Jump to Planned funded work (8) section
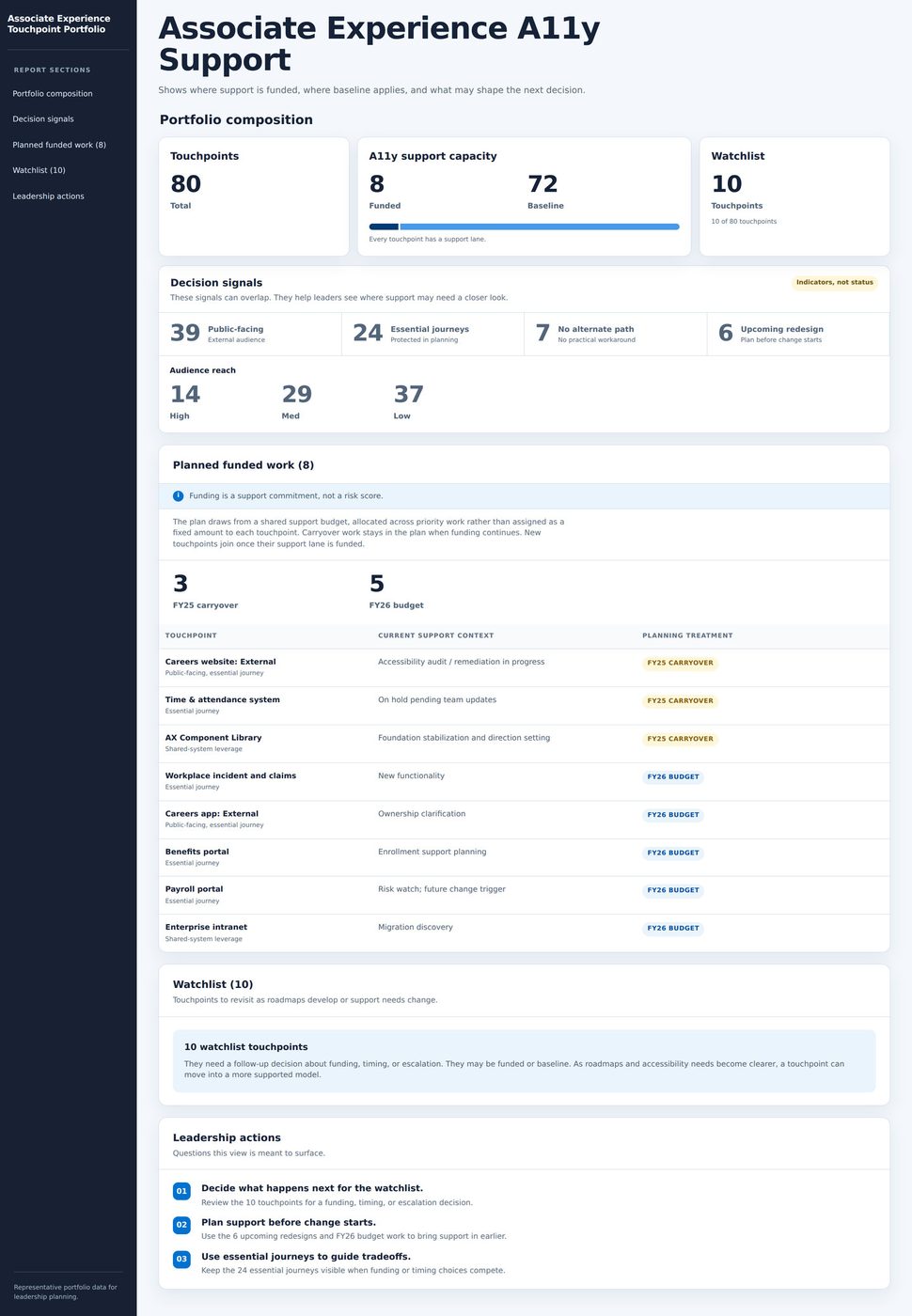The width and height of the screenshot is (912, 1316). [x=59, y=145]
